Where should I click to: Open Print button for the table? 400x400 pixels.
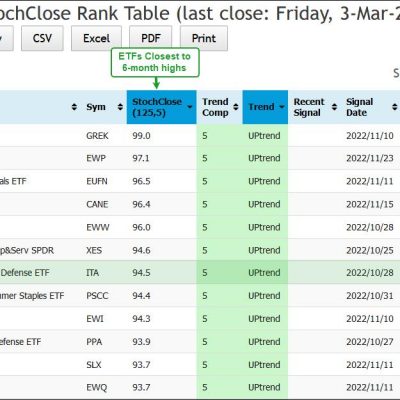tap(204, 38)
